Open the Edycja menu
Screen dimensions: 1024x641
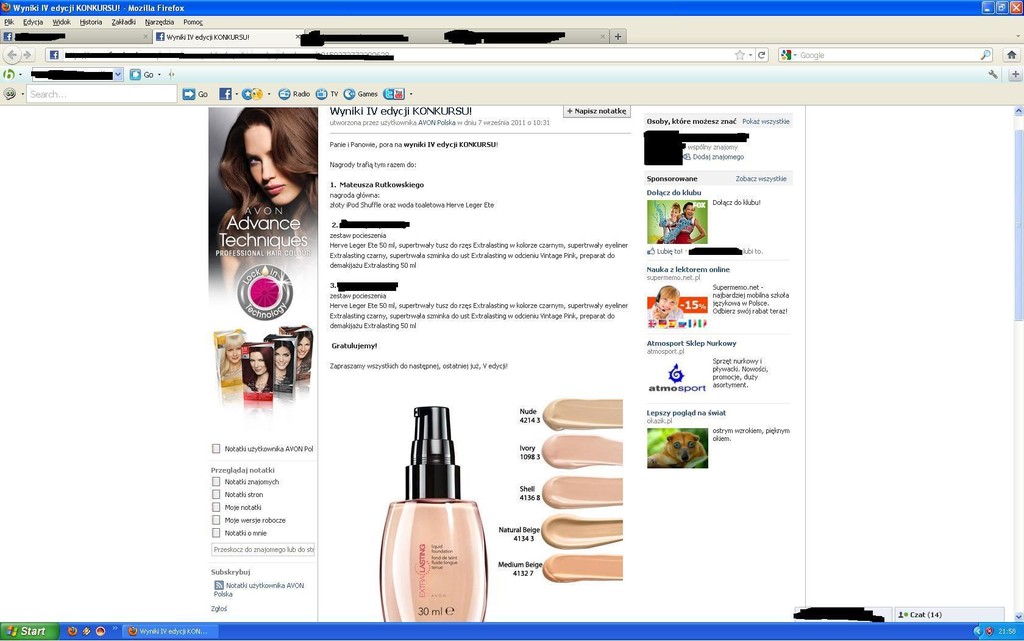(33, 22)
